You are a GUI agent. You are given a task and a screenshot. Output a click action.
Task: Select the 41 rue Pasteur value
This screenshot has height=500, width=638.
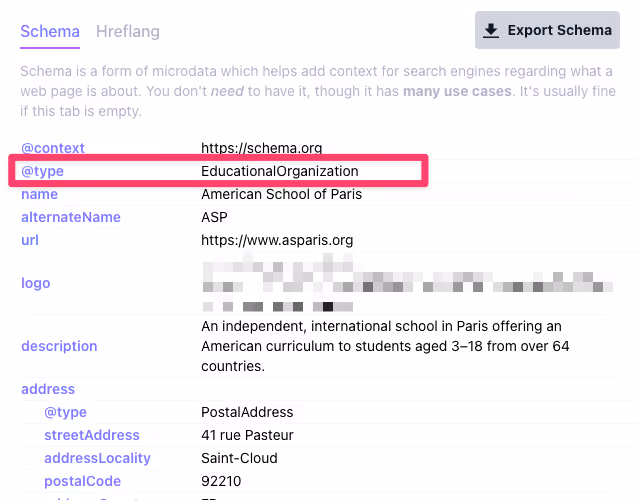tap(247, 435)
